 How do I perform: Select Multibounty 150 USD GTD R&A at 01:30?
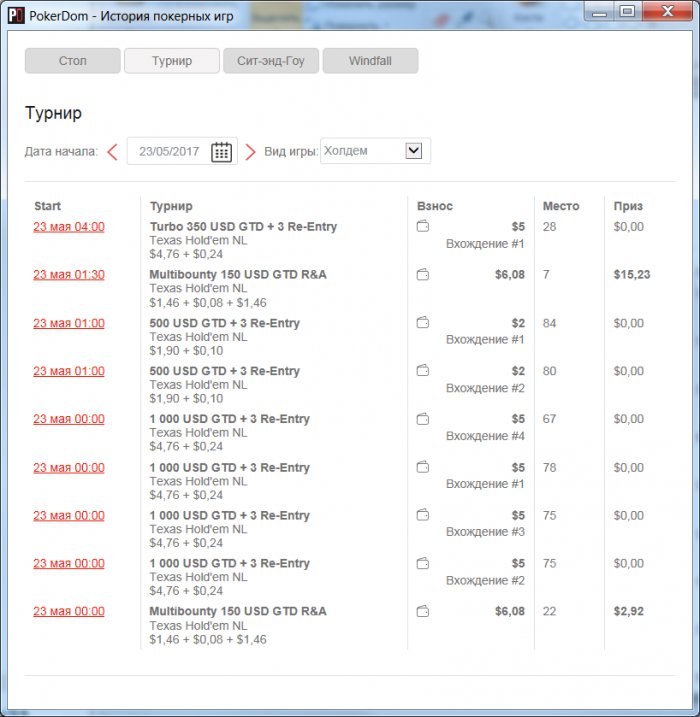238,275
